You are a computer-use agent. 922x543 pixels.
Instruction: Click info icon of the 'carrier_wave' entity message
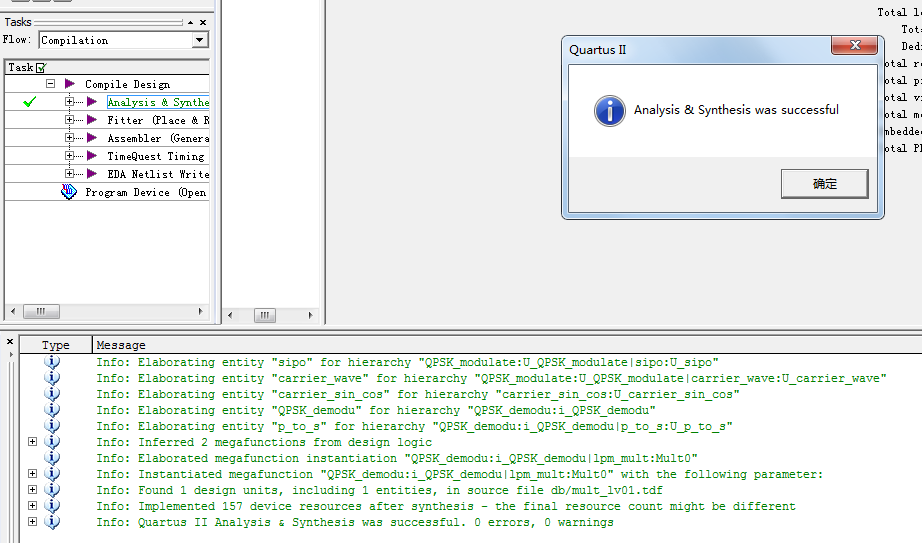coord(52,378)
